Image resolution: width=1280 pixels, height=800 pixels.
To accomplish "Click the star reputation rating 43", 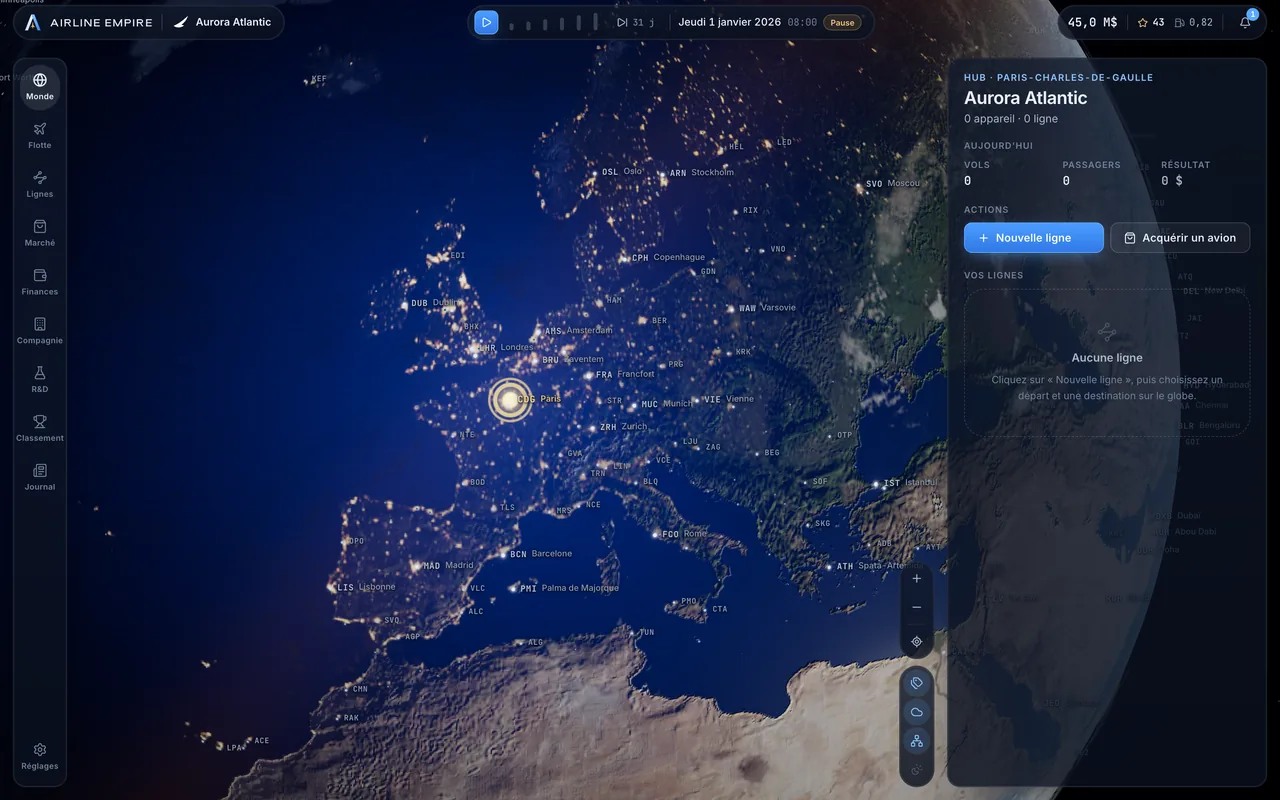I will [x=1151, y=22].
